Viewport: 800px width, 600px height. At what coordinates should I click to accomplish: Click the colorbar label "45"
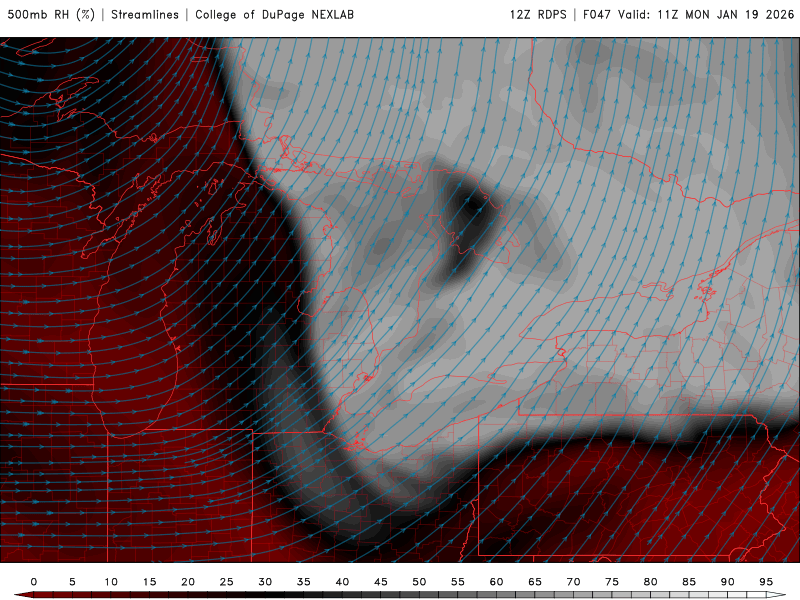pos(381,582)
